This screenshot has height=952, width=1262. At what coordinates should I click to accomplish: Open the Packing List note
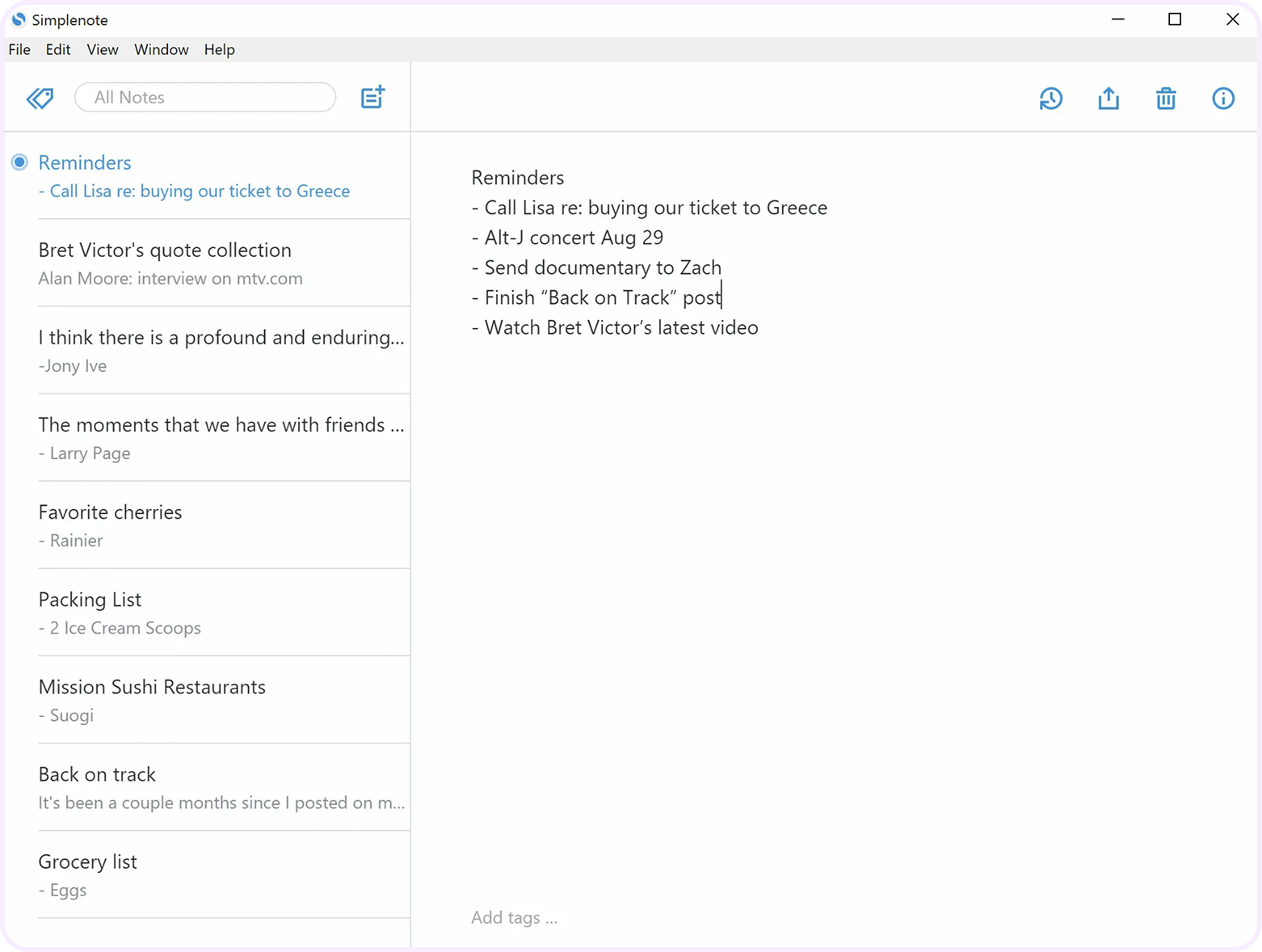(224, 613)
